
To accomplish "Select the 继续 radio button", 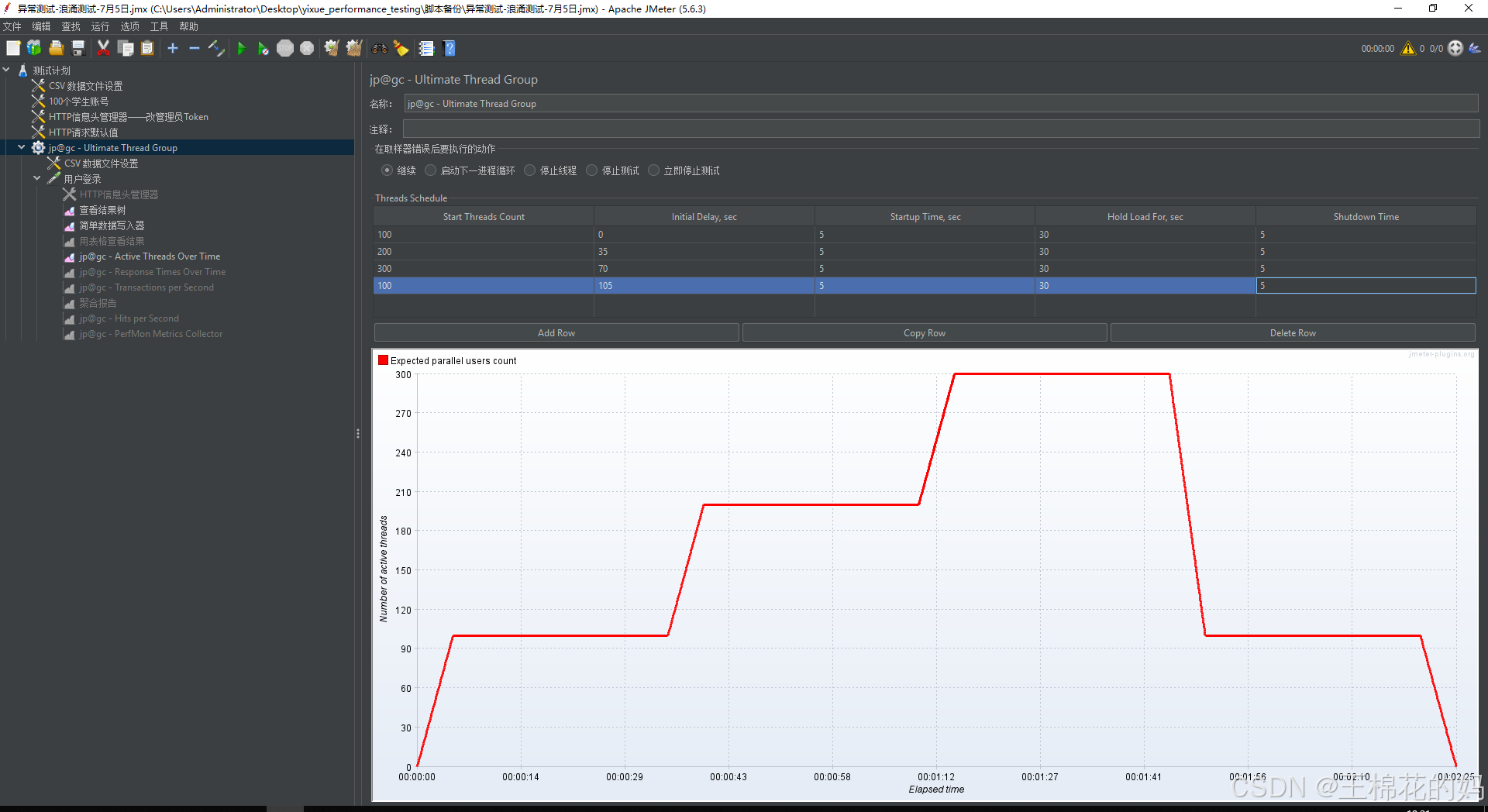I will click(x=387, y=170).
